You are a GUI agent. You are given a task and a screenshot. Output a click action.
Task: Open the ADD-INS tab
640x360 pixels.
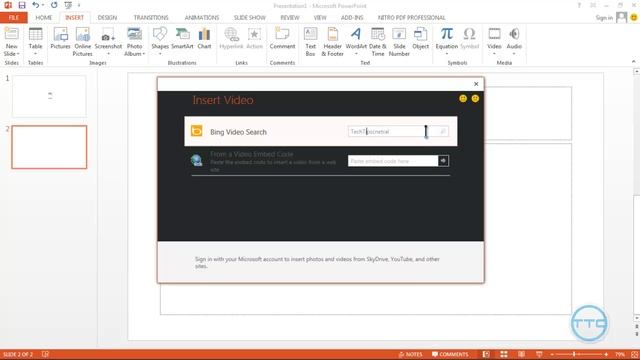click(352, 18)
